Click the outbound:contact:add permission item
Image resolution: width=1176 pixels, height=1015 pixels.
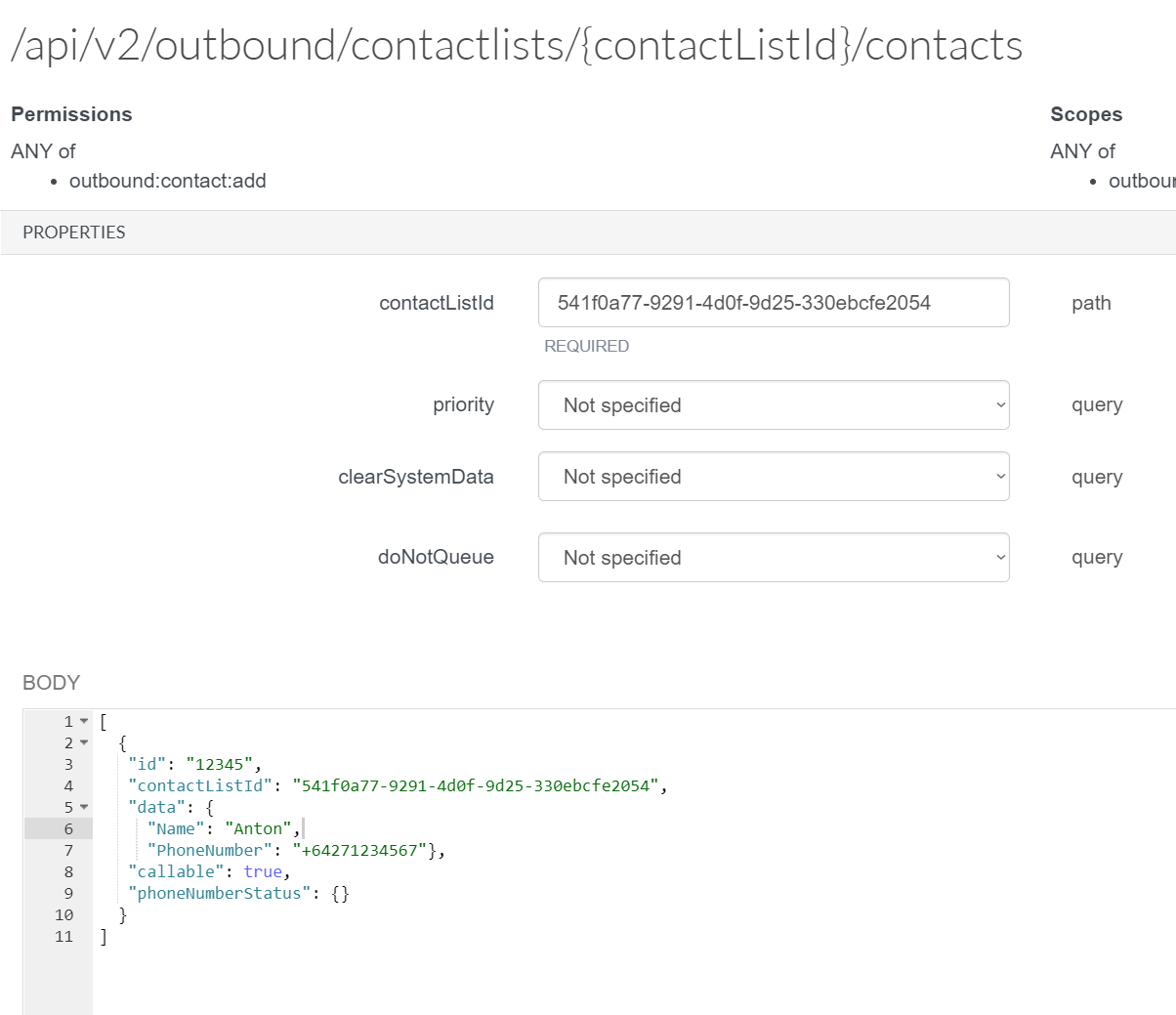click(x=167, y=181)
